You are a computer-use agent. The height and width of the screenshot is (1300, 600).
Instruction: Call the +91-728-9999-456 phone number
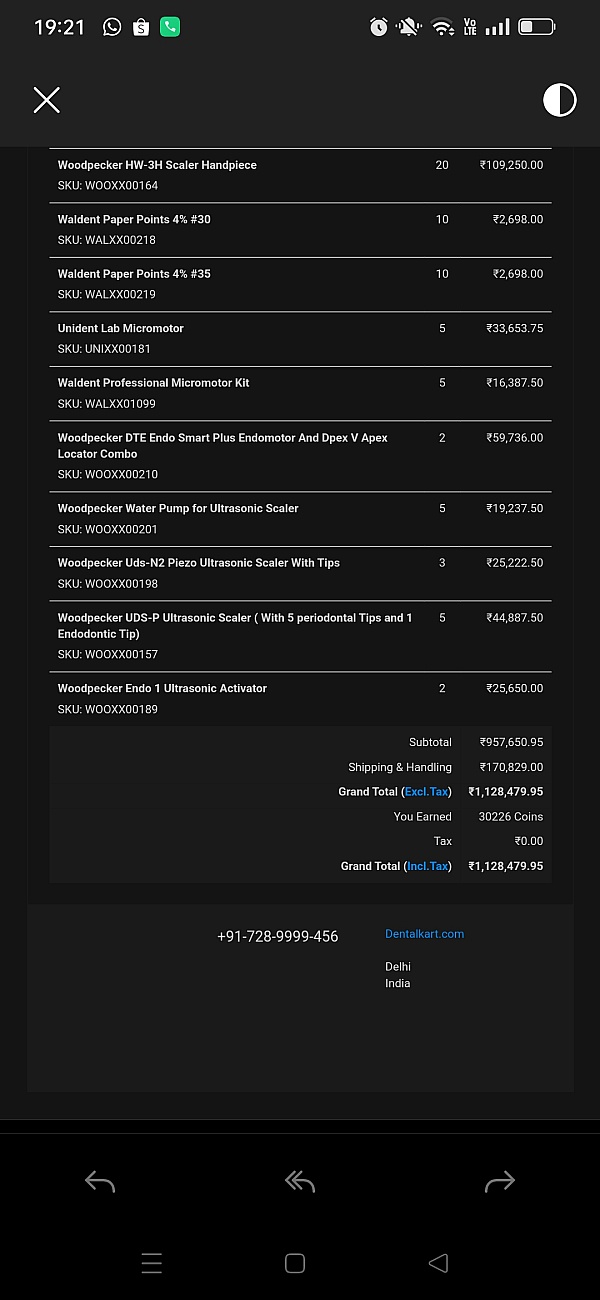point(277,937)
